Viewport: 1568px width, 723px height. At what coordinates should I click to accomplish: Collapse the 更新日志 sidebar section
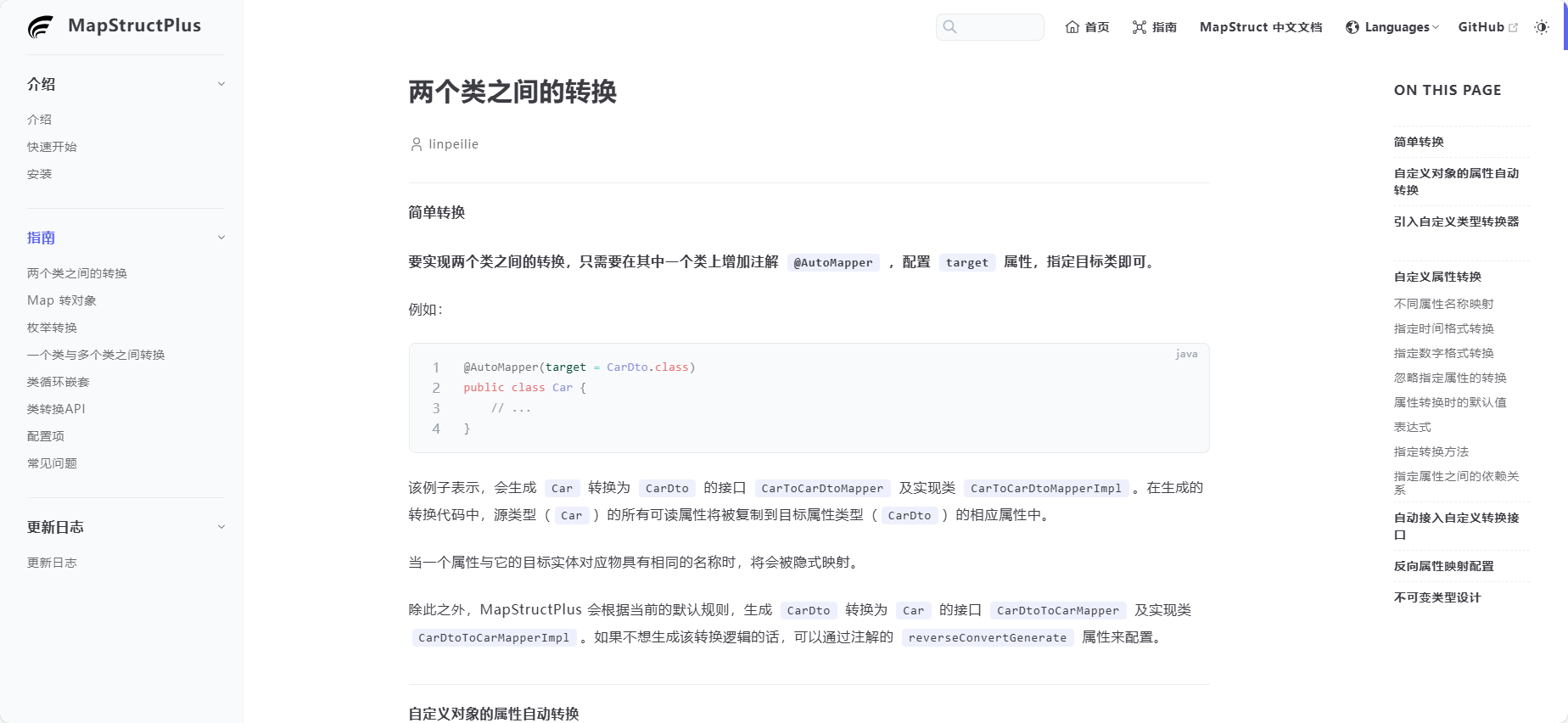coord(221,527)
